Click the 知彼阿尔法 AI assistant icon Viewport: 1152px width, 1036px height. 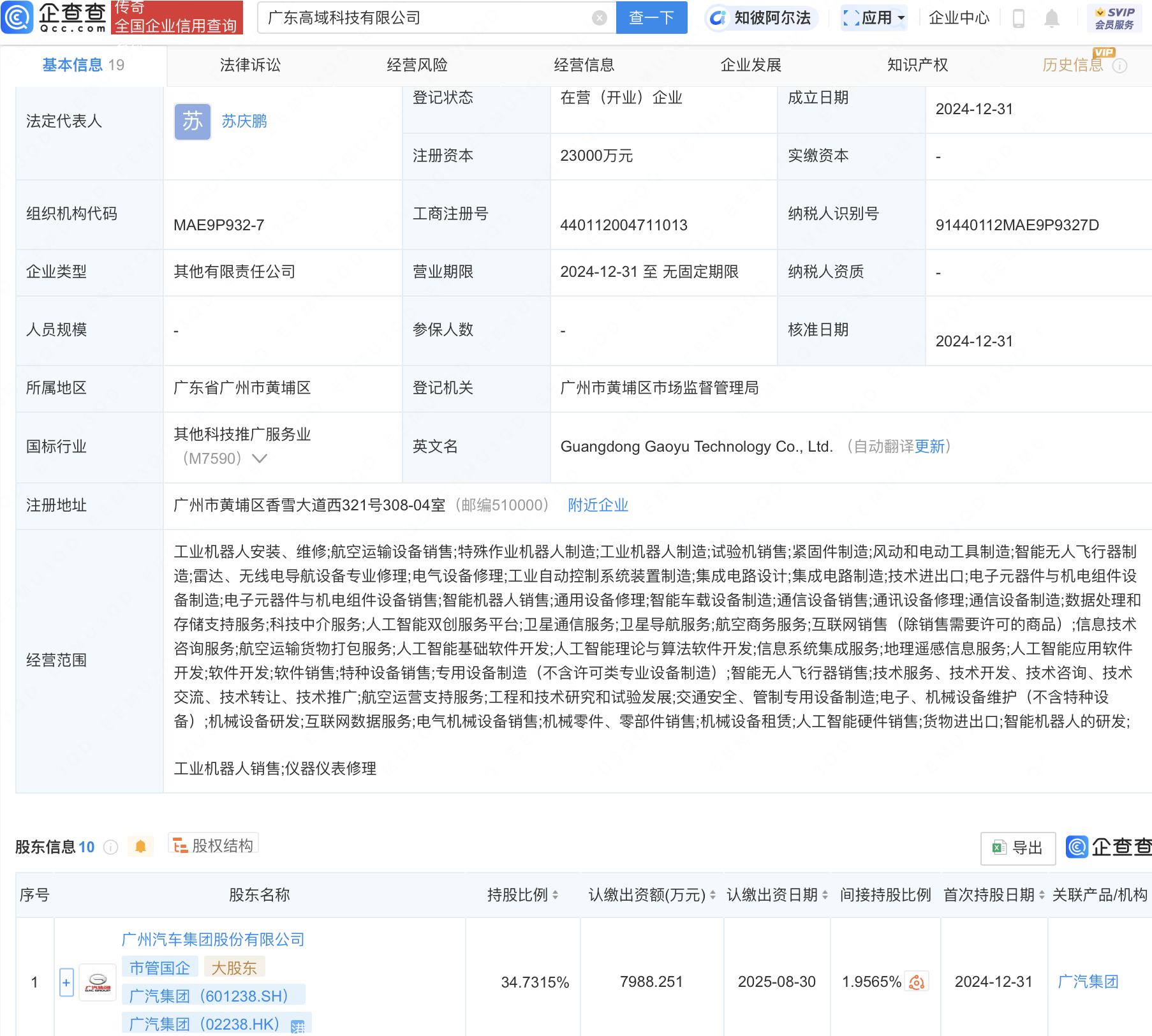[718, 18]
